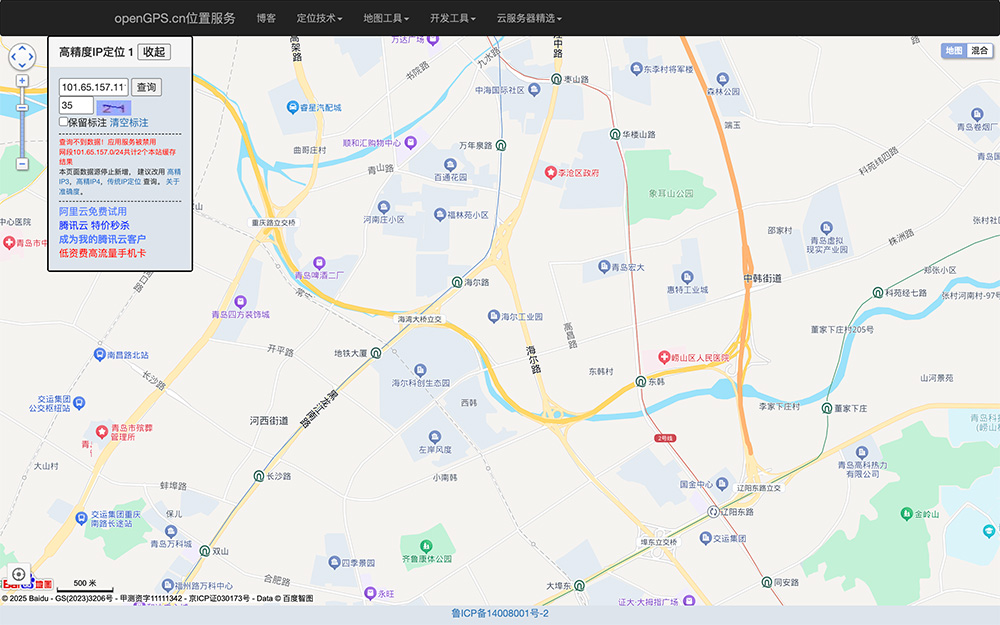Select the 华楼山路 metro station icon
The width and height of the screenshot is (1000, 625).
(615, 134)
